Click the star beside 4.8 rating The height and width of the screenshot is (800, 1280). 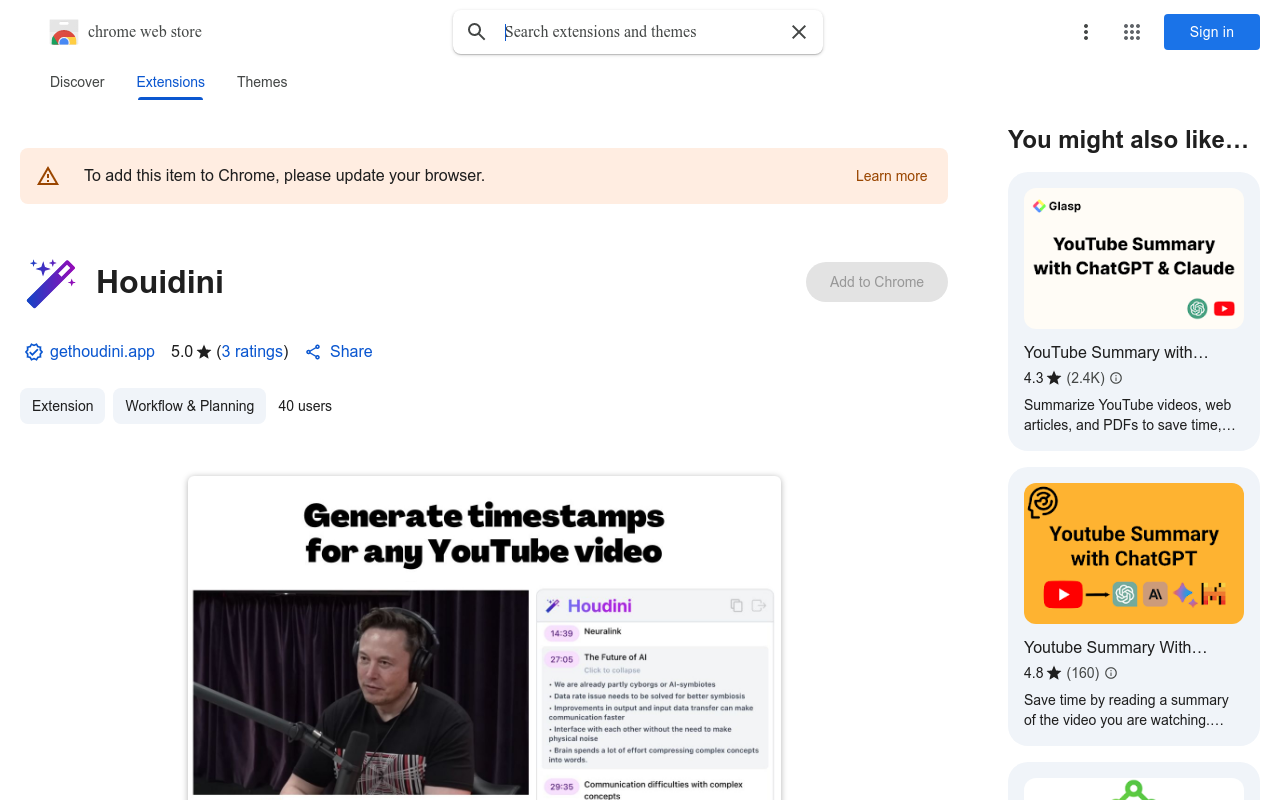pos(1054,673)
